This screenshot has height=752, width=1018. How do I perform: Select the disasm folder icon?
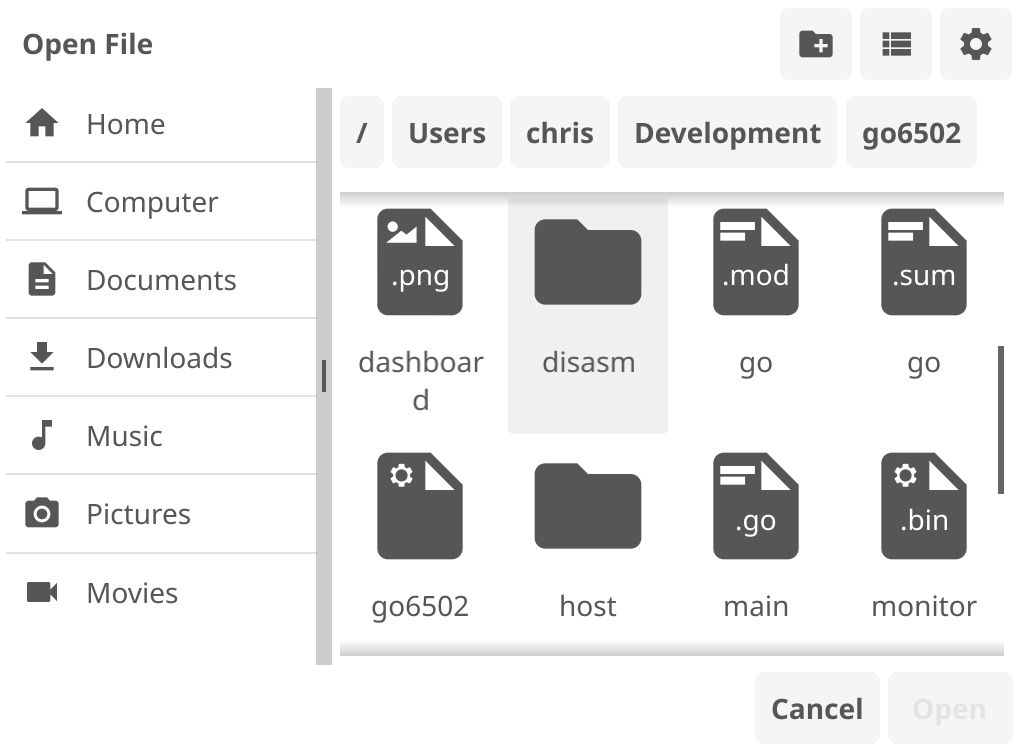point(588,262)
